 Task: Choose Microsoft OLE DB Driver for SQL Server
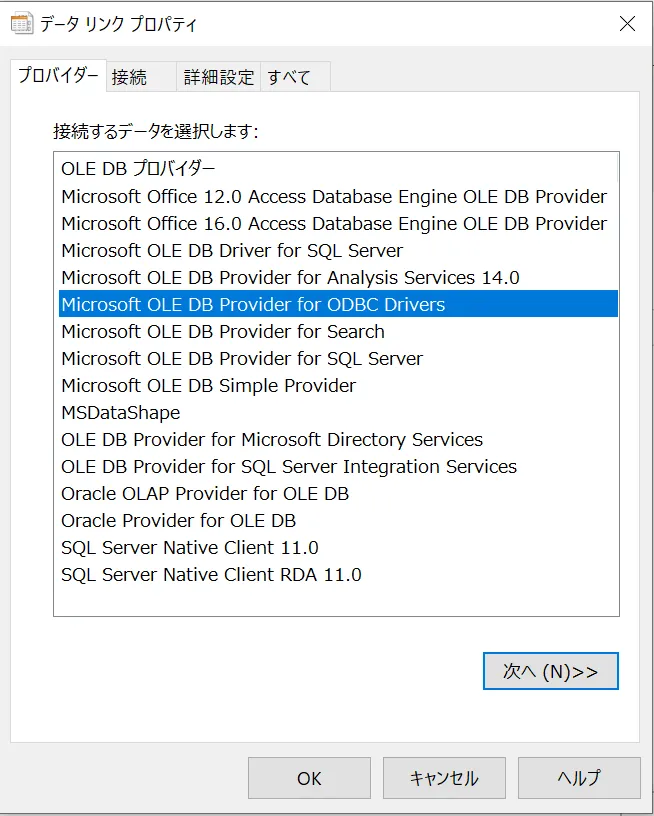click(232, 251)
